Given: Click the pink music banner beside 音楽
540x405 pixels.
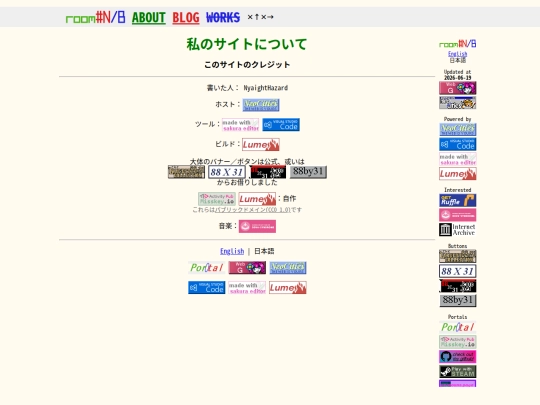Looking at the screenshot, I should coord(257,226).
